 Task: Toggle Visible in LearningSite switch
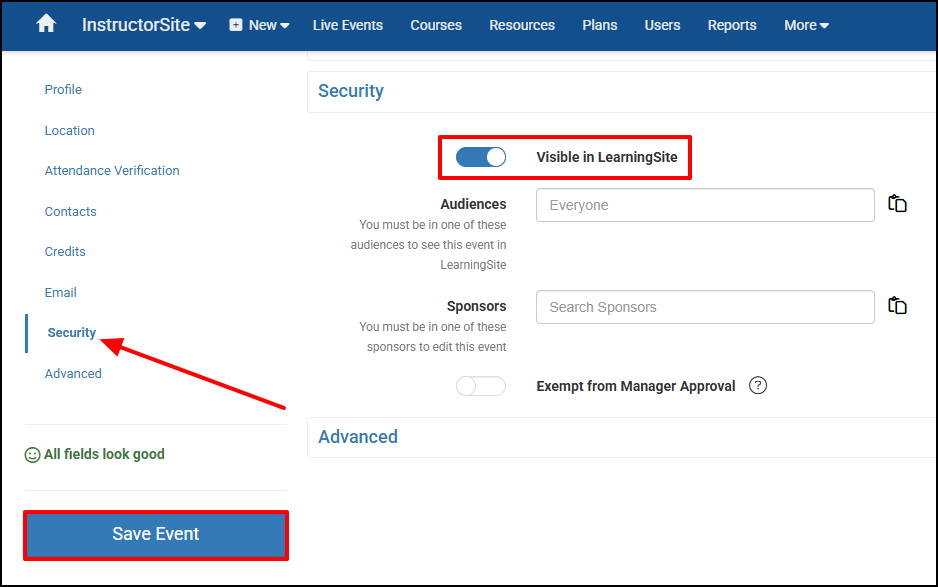click(x=481, y=157)
